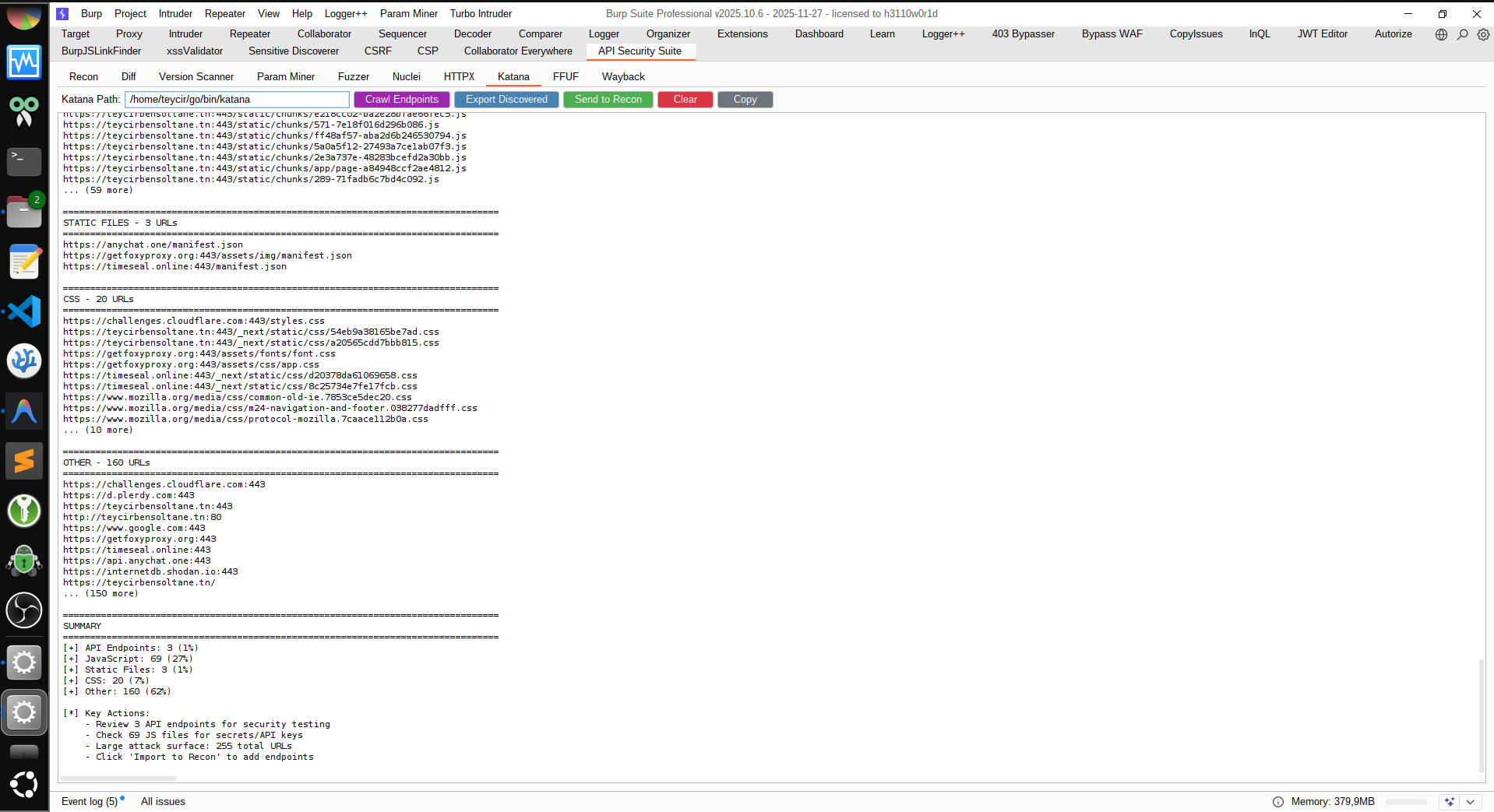
Task: Click the 'https://internetdb.shodan.io:443' line
Action: tap(151, 571)
